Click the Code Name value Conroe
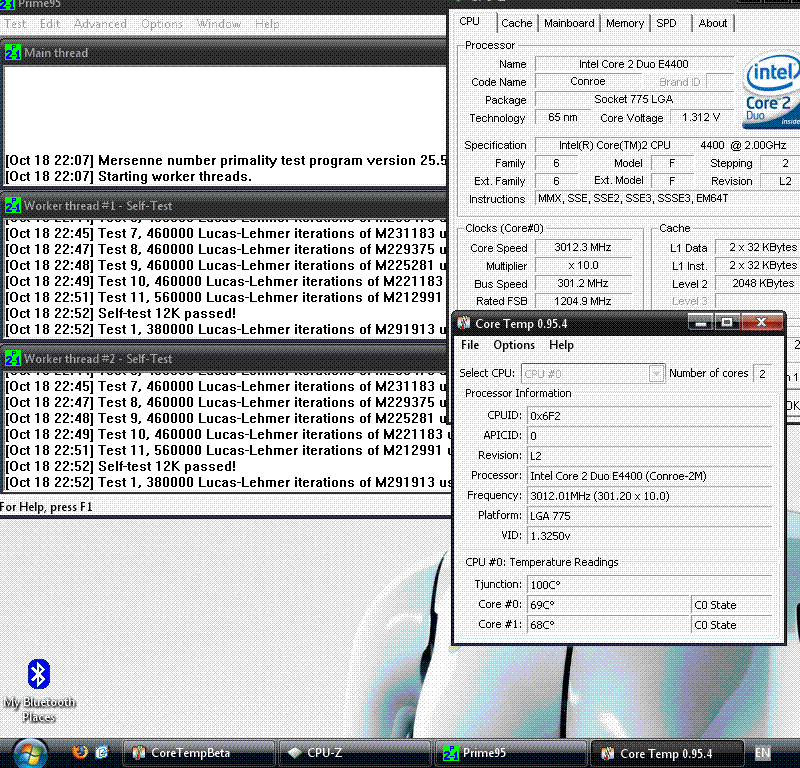Image resolution: width=800 pixels, height=768 pixels. click(x=588, y=81)
